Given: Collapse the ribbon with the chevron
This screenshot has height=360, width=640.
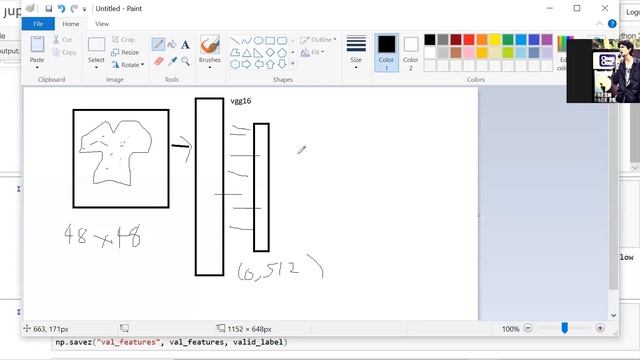Looking at the screenshot, I should coord(599,24).
